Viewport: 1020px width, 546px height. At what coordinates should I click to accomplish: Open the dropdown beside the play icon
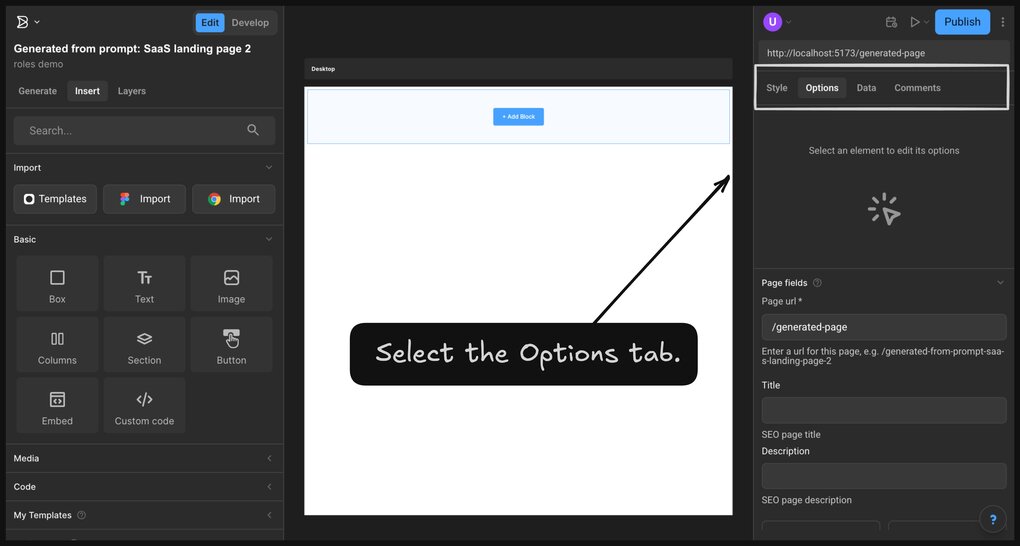[x=926, y=22]
